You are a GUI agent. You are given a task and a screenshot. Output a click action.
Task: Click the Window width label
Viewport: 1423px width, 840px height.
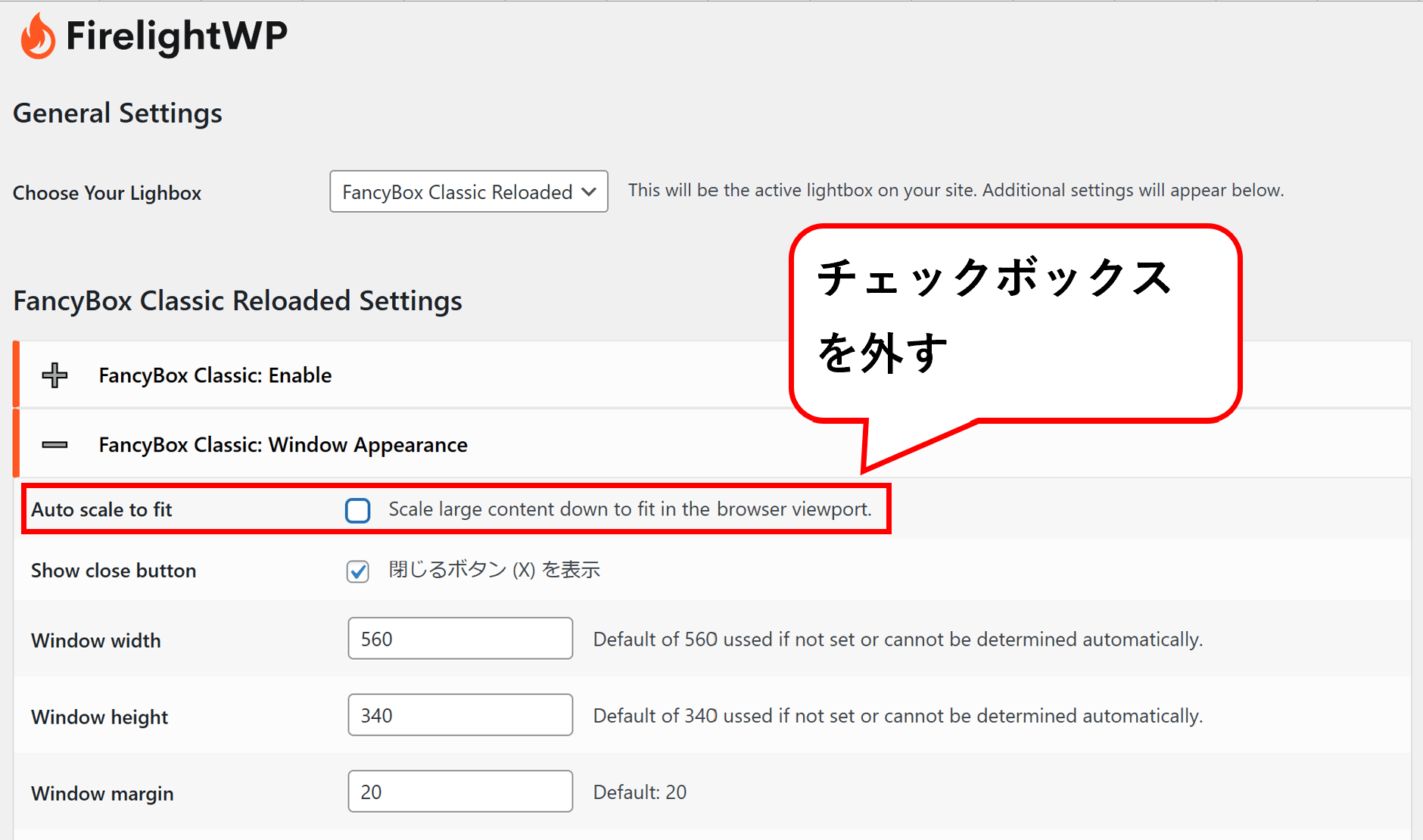click(96, 641)
